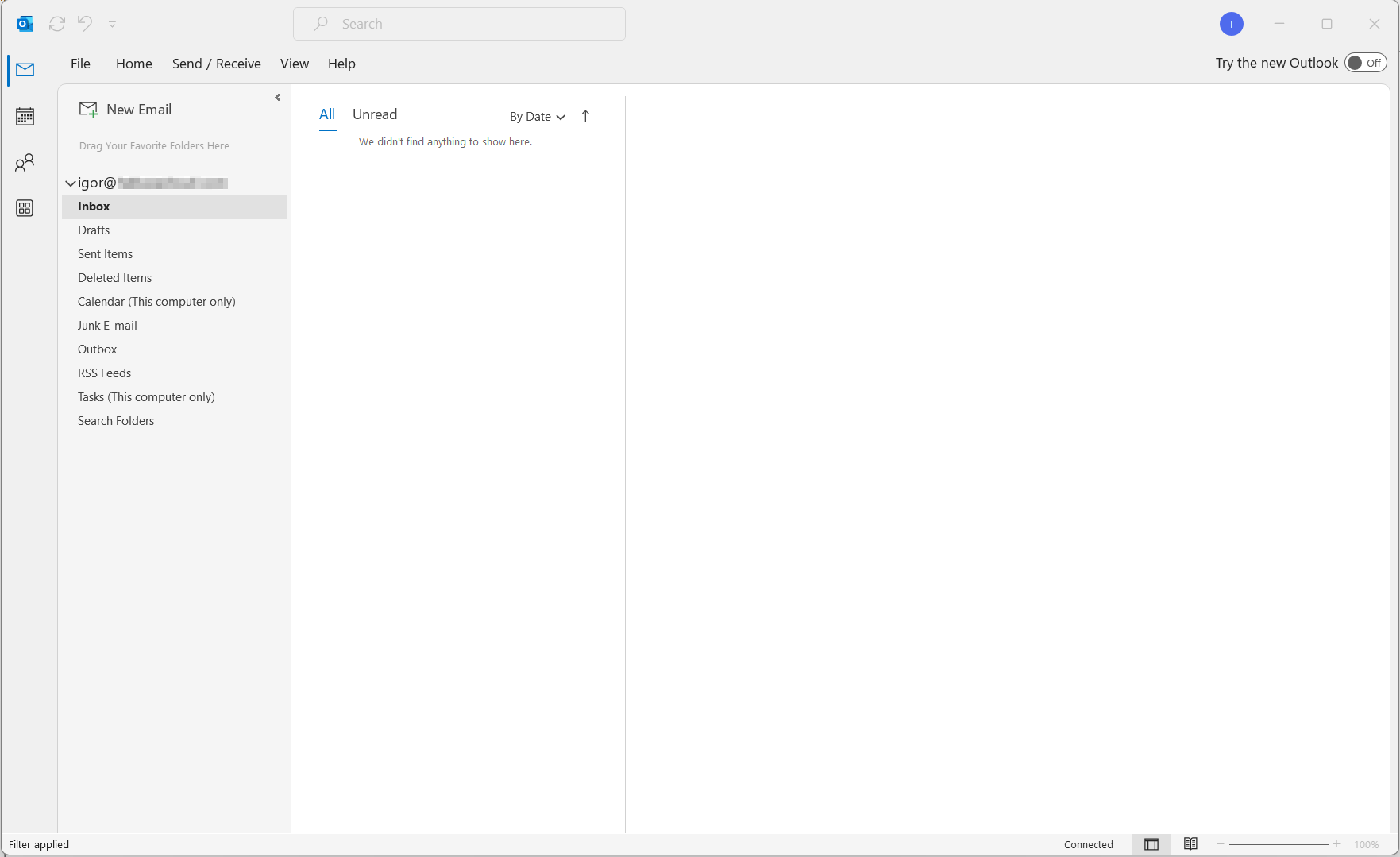Click the Send/Receive All Folders sync icon
Viewport: 1400px width, 857px height.
pos(57,24)
